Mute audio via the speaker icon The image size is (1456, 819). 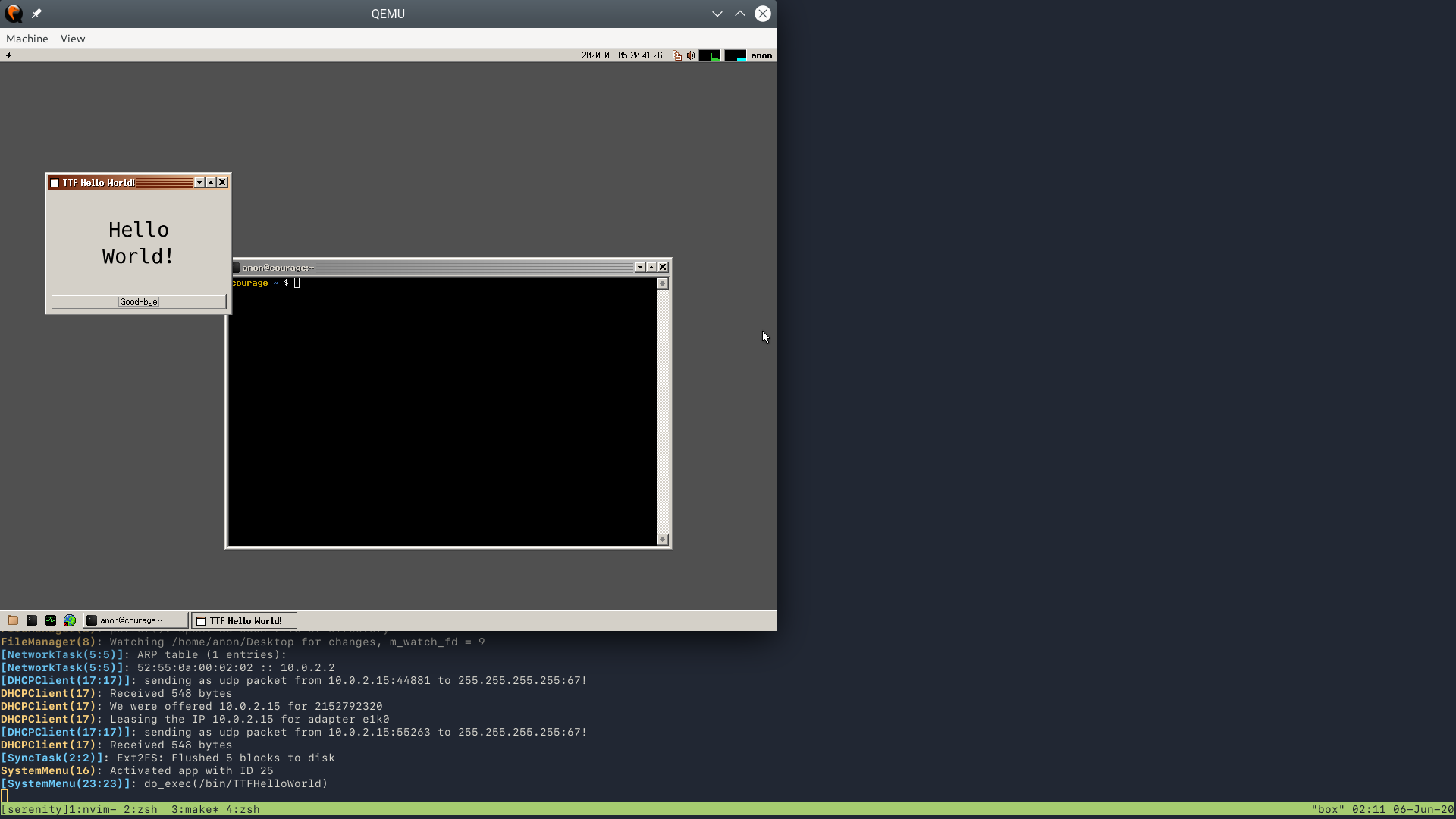point(691,55)
